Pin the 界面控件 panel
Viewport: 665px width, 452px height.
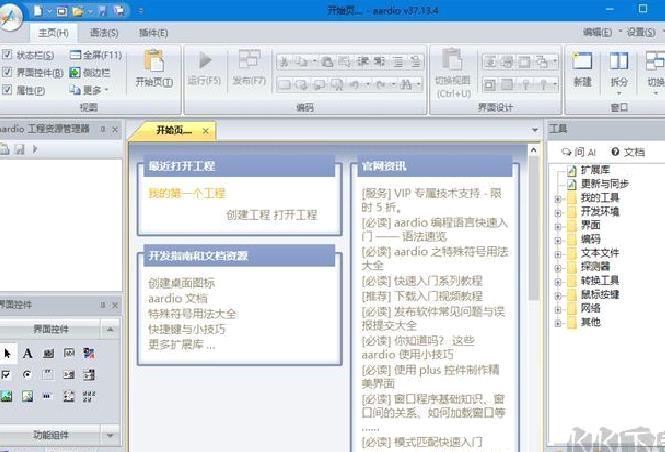pos(103,305)
